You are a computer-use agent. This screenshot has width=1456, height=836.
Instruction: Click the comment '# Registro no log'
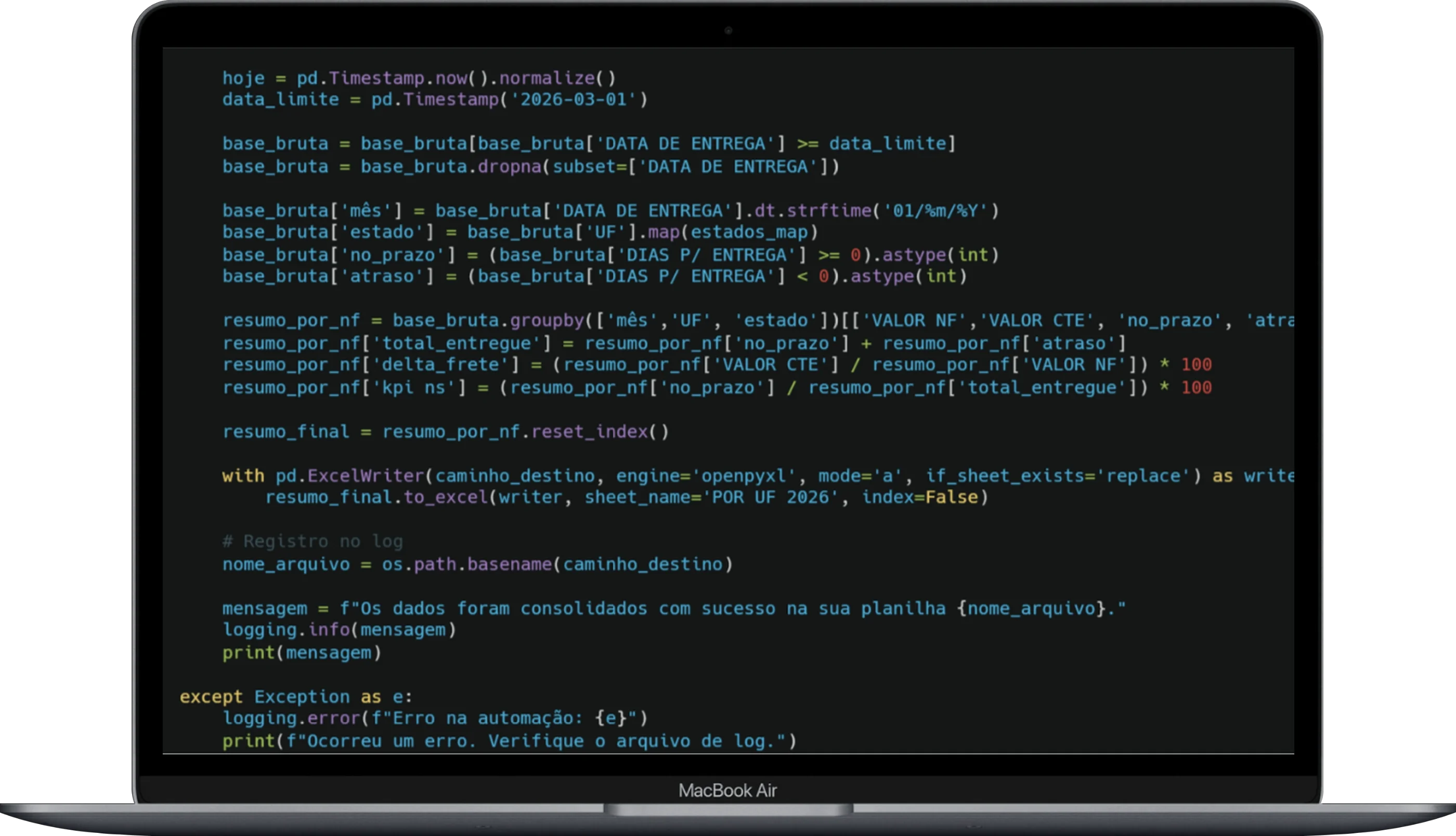point(313,541)
